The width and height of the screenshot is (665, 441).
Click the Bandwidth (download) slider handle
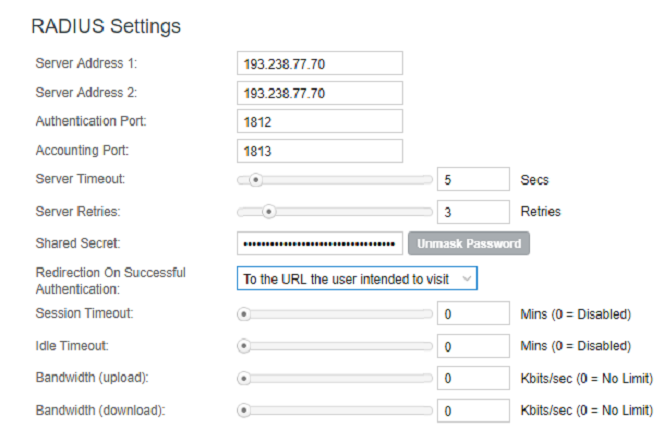click(x=243, y=410)
